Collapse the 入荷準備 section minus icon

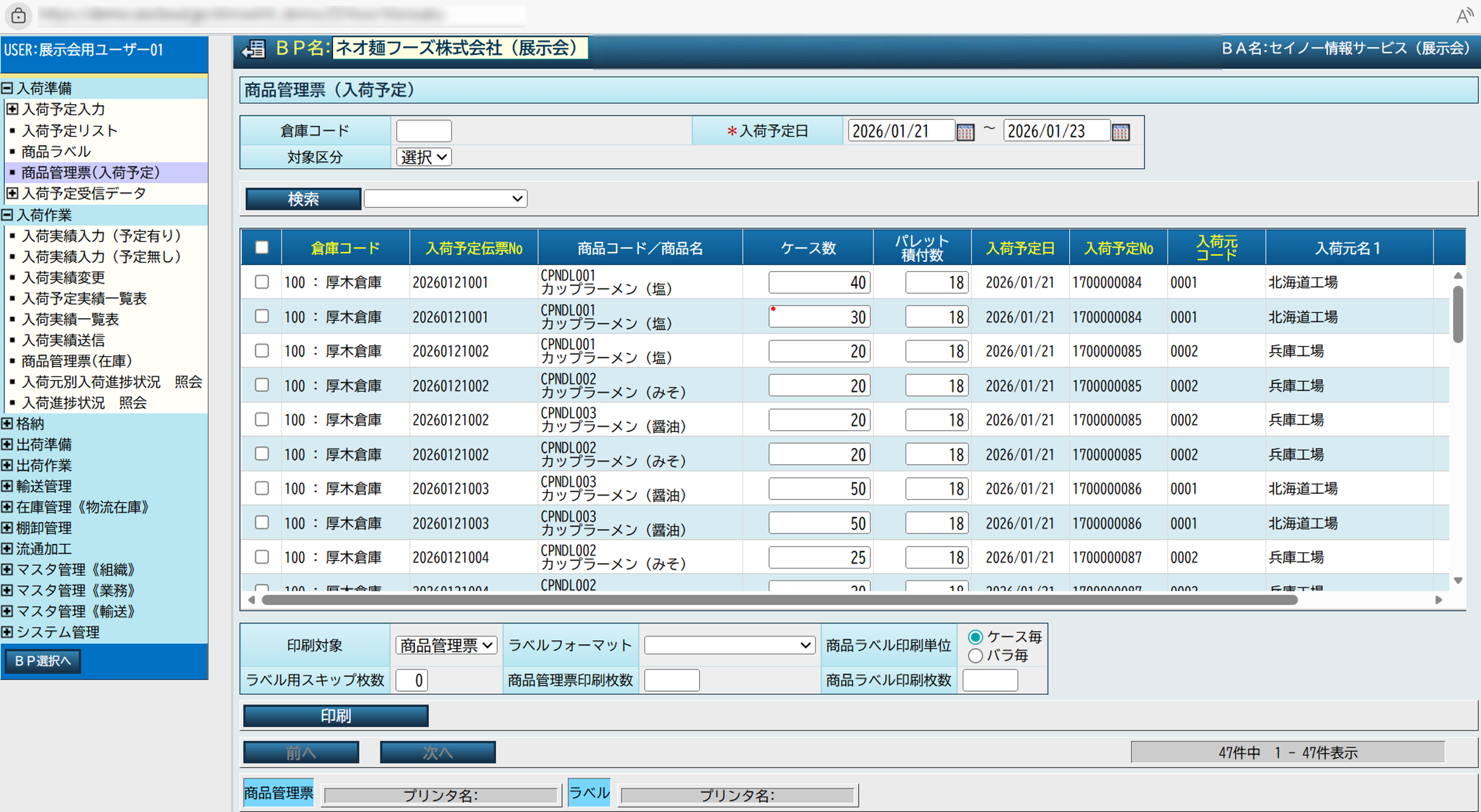point(7,88)
